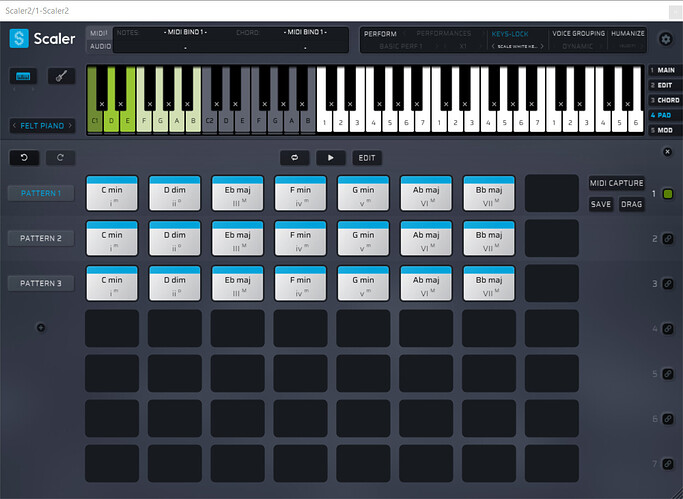Toggle the loop playback icon

[294, 158]
